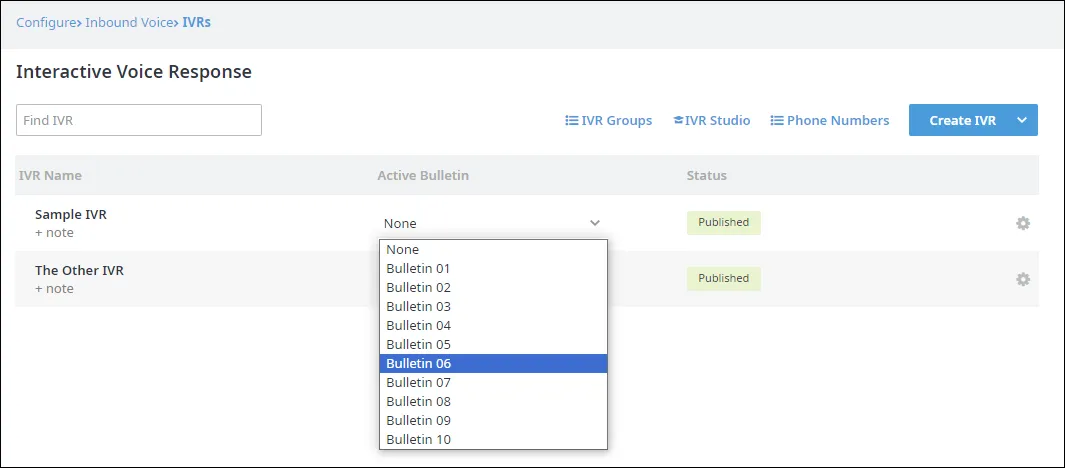Screen dimensions: 1065x468
Task: Open IVR Groups link
Action: pyautogui.click(x=609, y=120)
